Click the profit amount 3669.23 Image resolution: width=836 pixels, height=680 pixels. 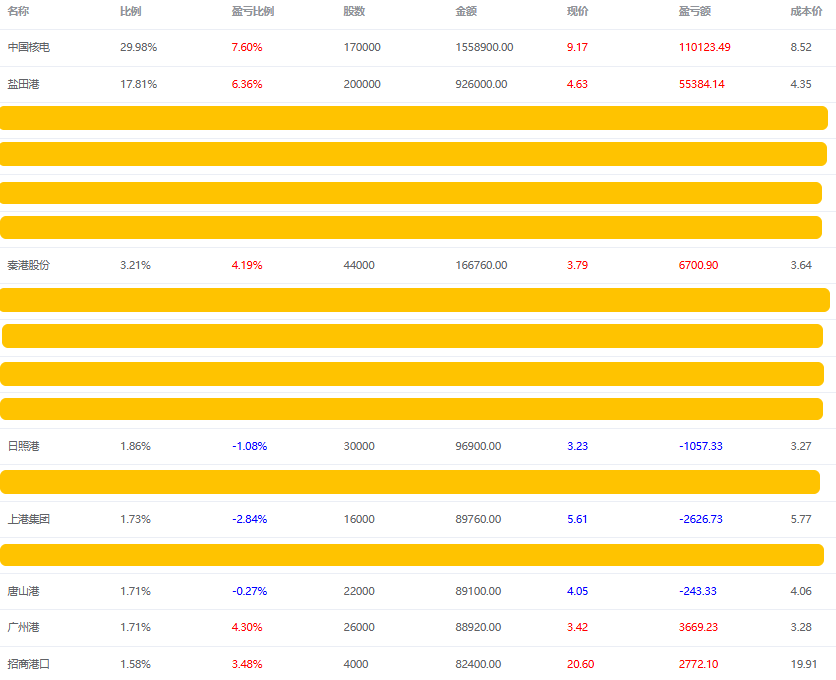pyautogui.click(x=698, y=627)
